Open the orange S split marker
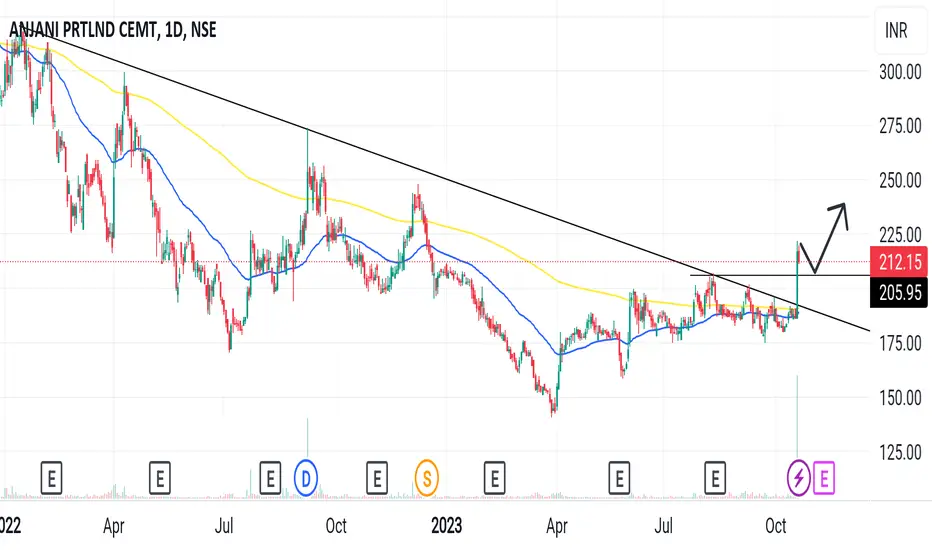The height and width of the screenshot is (550, 932). click(427, 477)
